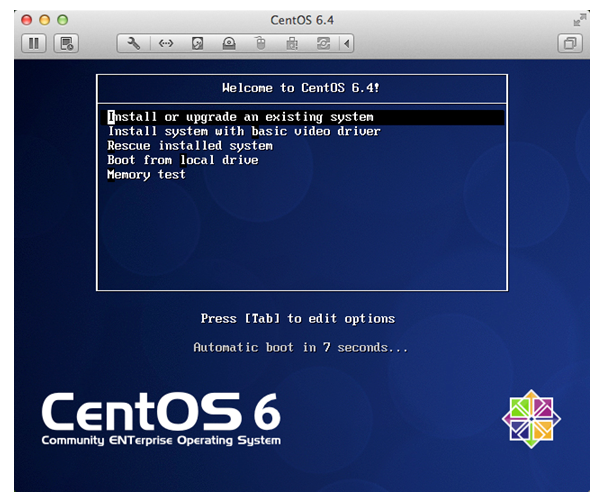Click the network adapter icon

click(166, 44)
